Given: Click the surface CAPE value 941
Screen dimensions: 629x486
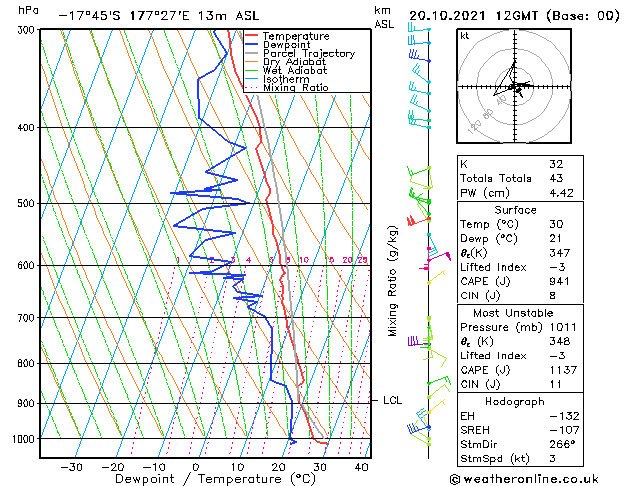Looking at the screenshot, I should click(x=559, y=281).
